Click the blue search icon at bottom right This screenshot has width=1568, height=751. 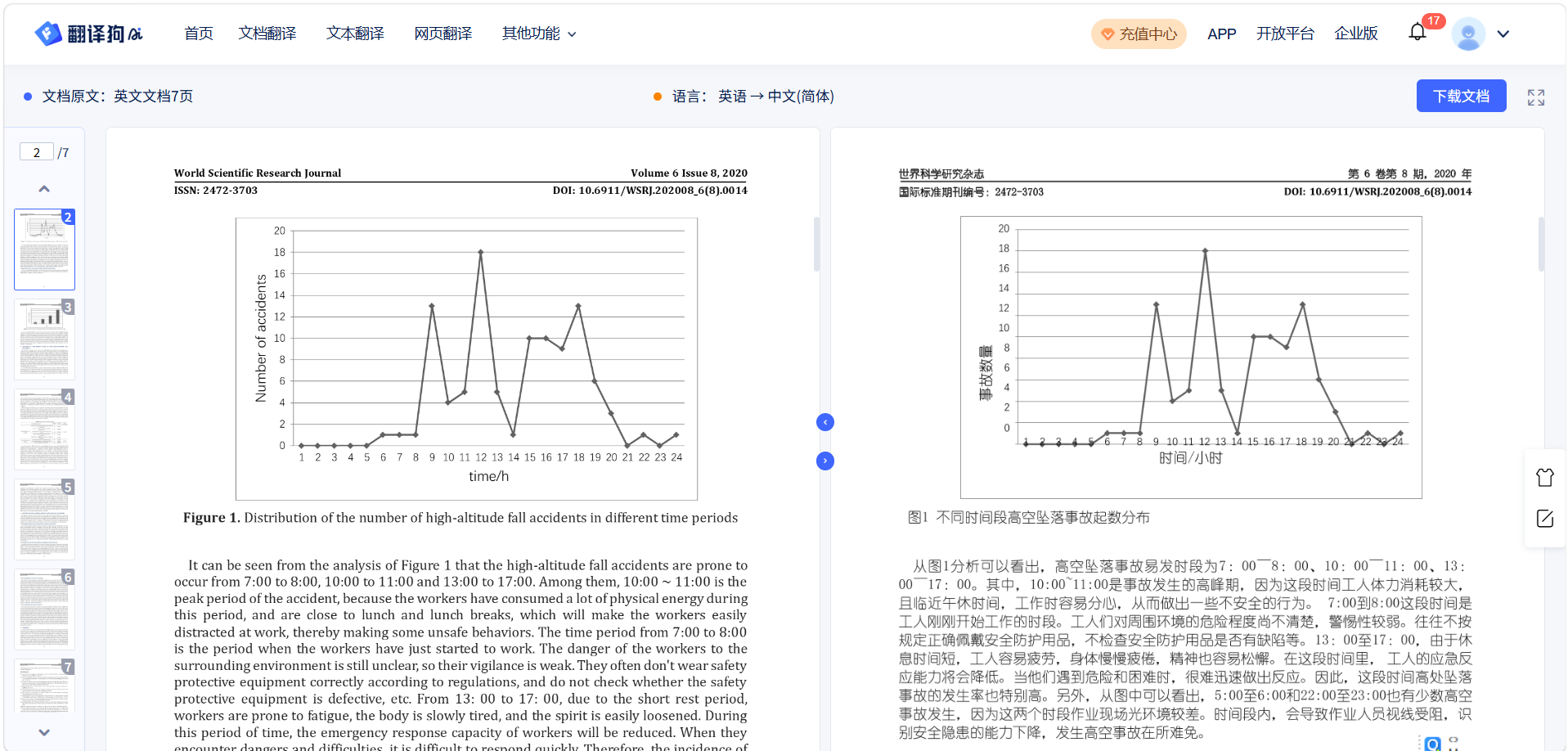pos(1432,743)
